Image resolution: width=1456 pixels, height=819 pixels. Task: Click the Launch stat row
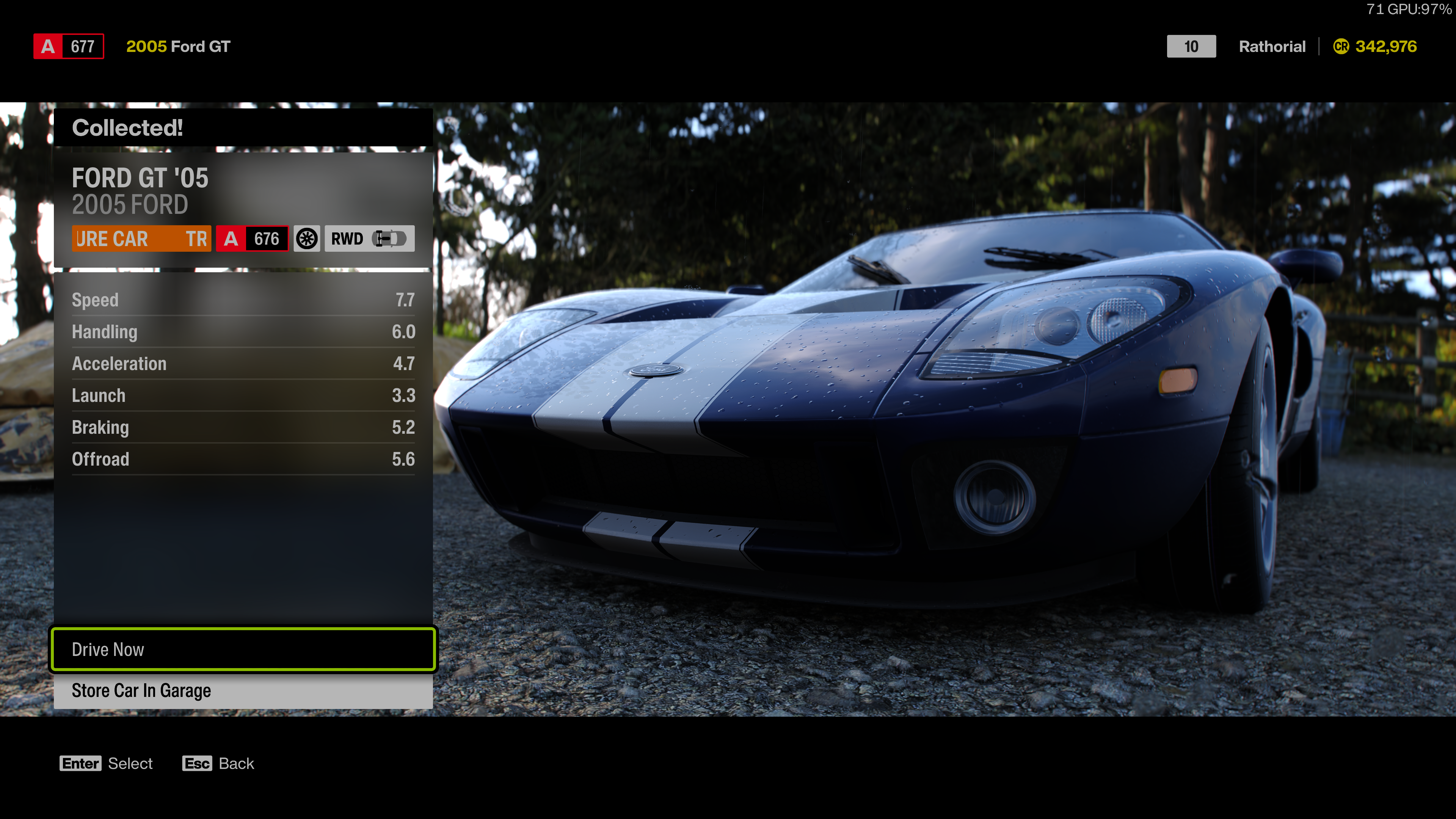(243, 395)
